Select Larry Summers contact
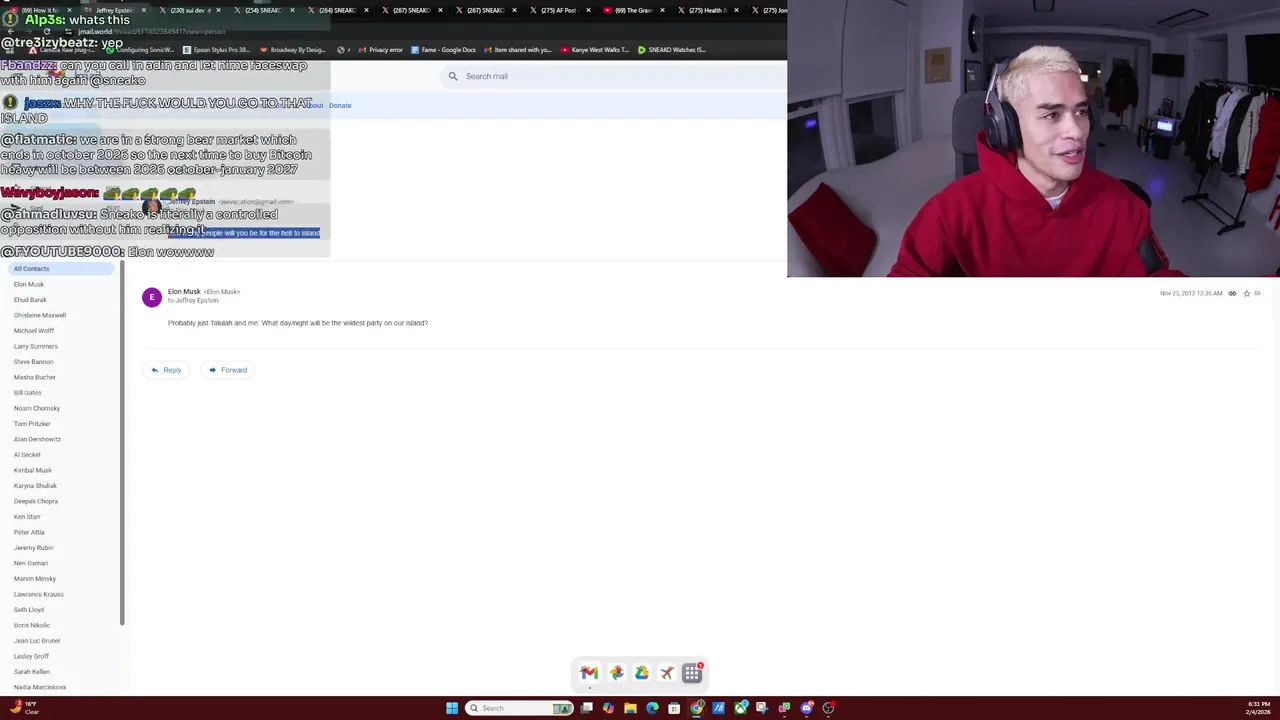 click(36, 346)
